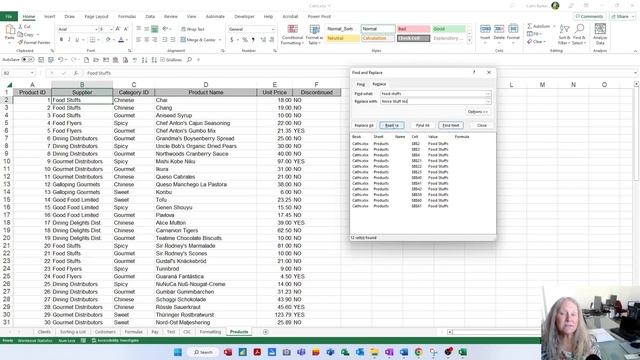Toggle Bold formatting

pyautogui.click(x=61, y=40)
